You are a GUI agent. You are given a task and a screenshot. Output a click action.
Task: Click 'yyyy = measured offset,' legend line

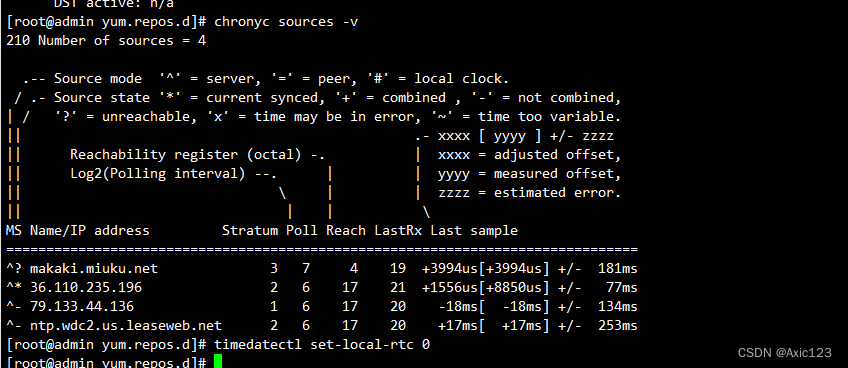(x=529, y=174)
